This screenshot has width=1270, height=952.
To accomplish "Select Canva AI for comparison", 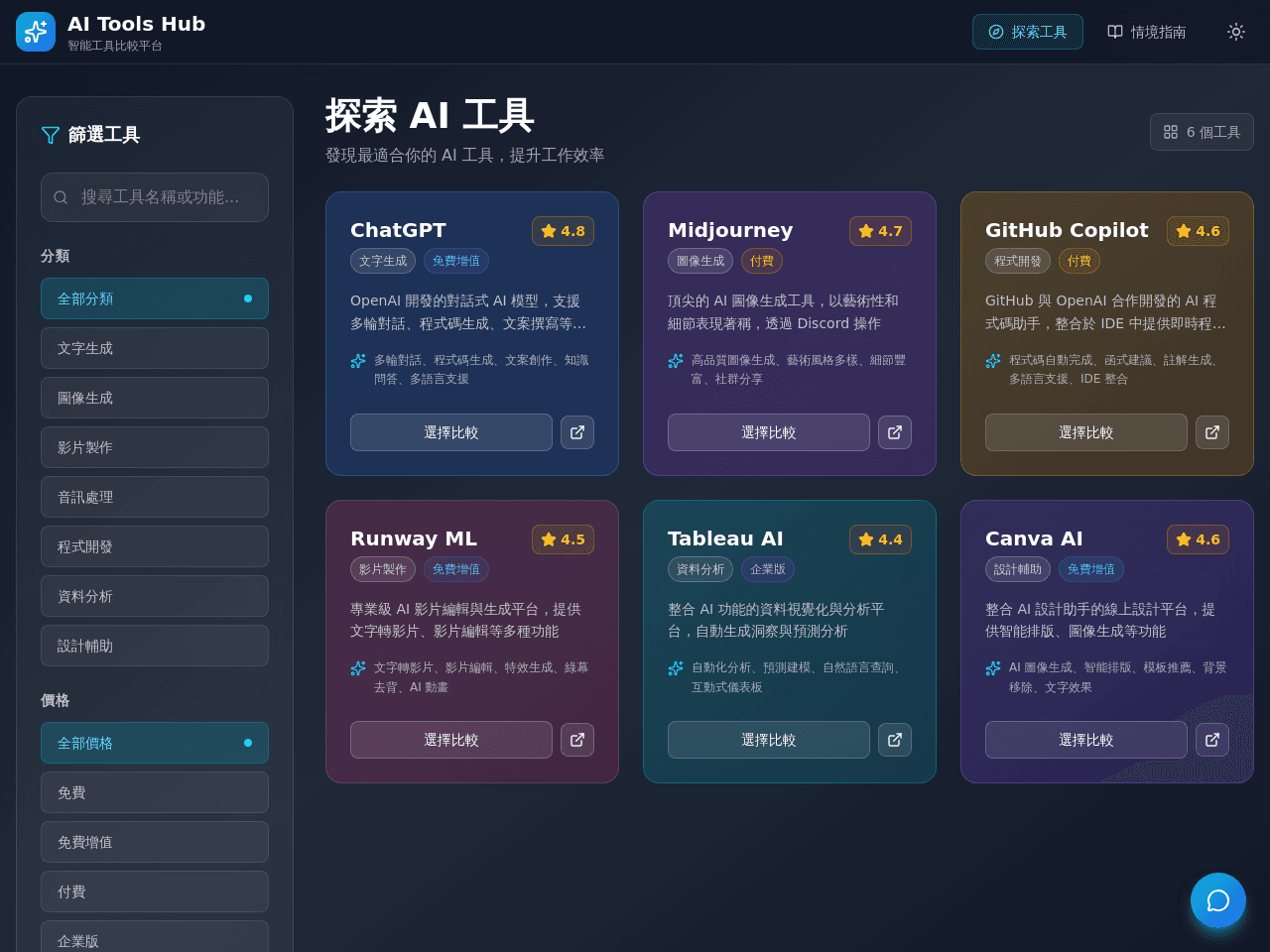I will pyautogui.click(x=1086, y=740).
